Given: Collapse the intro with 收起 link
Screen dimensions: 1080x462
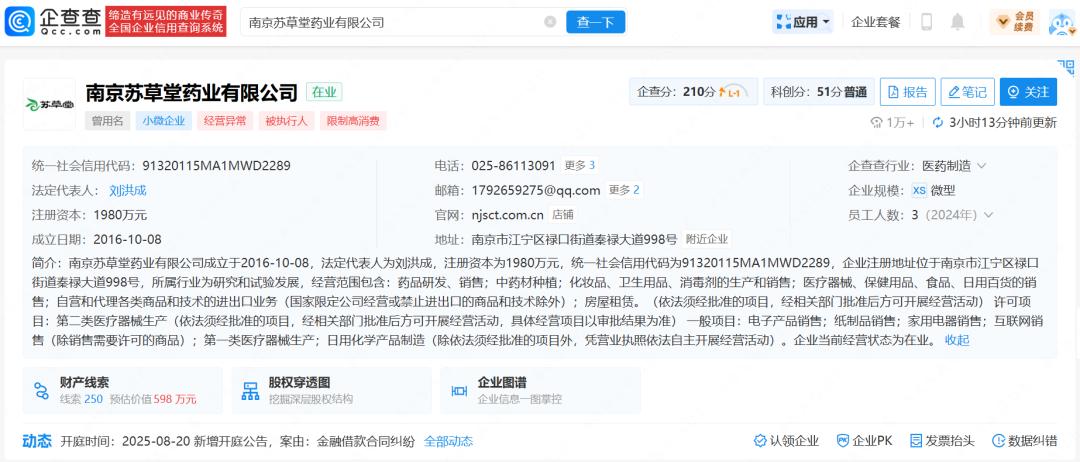Looking at the screenshot, I should pos(957,340).
